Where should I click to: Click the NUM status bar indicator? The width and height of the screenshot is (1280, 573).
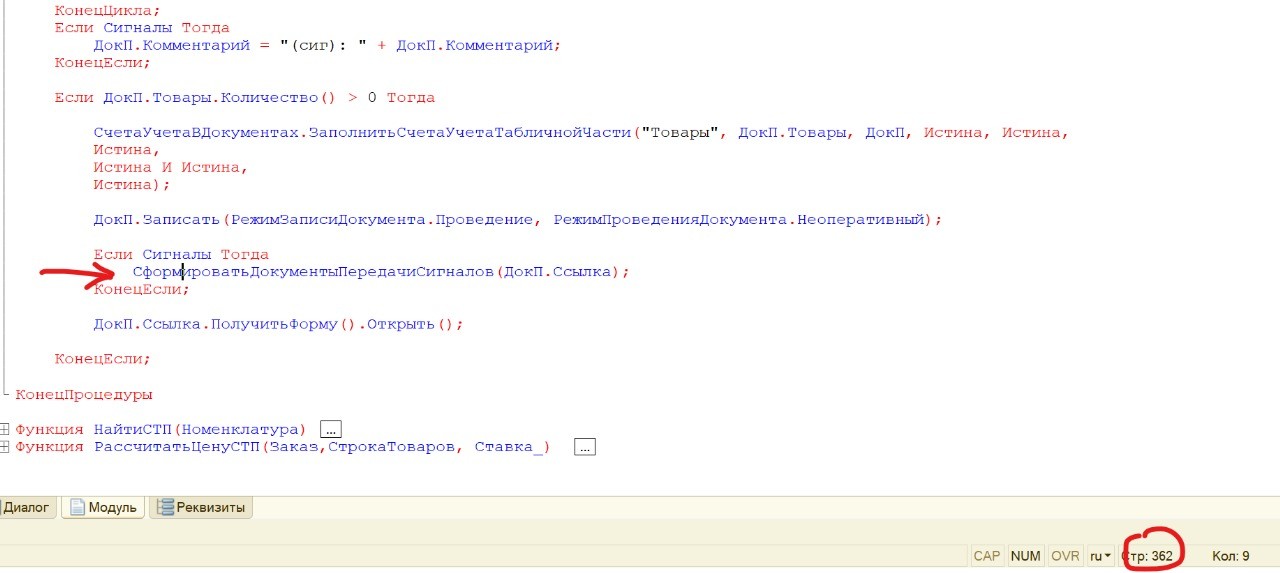tap(1025, 556)
